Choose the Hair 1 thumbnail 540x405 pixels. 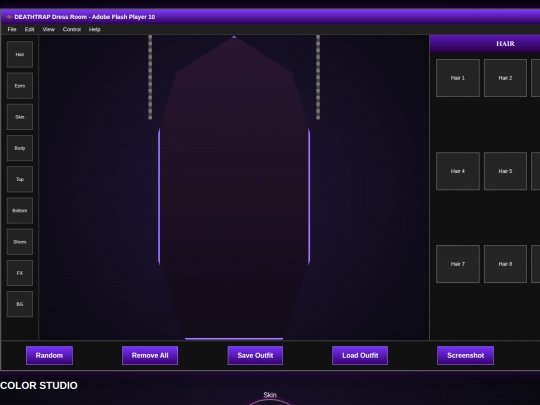coord(458,78)
